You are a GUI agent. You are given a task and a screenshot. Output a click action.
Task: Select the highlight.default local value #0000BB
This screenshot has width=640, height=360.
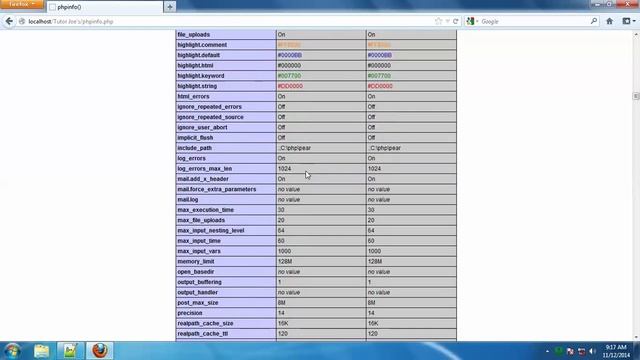(x=290, y=55)
